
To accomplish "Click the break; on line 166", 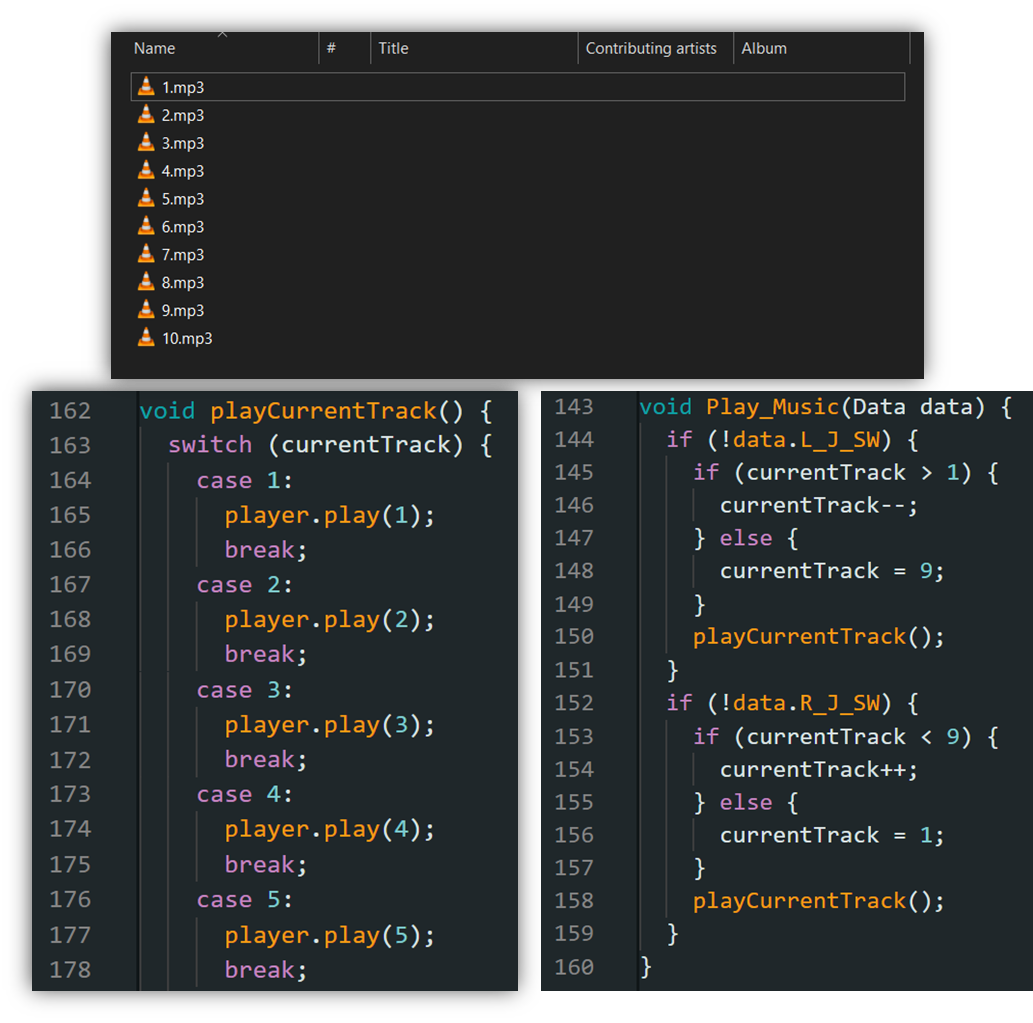I will (x=265, y=550).
